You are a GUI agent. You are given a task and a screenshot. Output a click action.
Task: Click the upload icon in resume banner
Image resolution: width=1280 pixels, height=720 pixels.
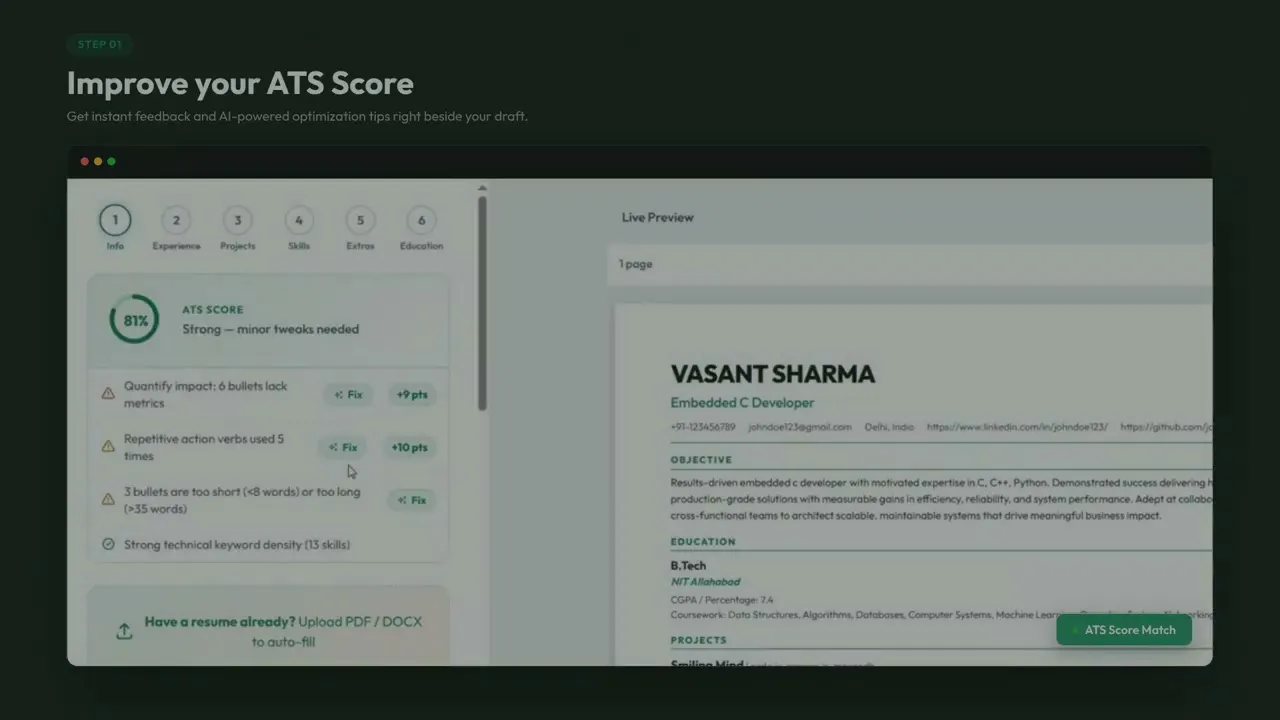pyautogui.click(x=124, y=631)
